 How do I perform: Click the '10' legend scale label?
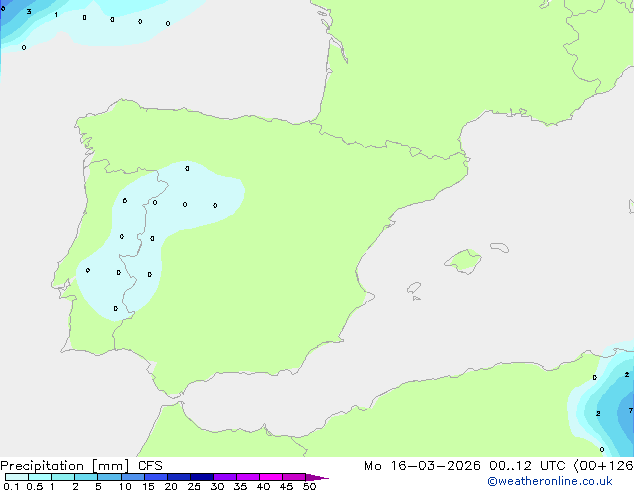tap(125, 486)
